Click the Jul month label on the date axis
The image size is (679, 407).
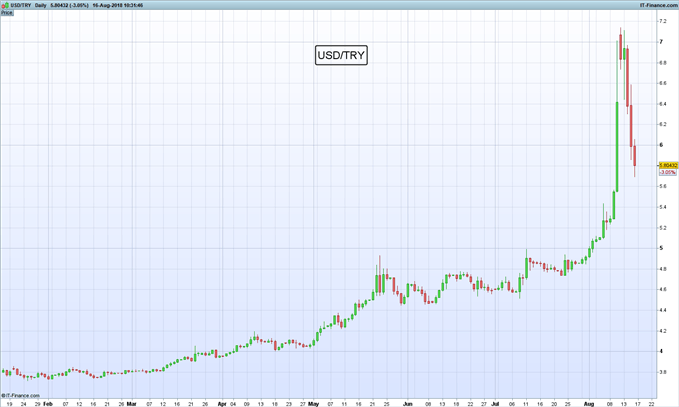tap(495, 404)
